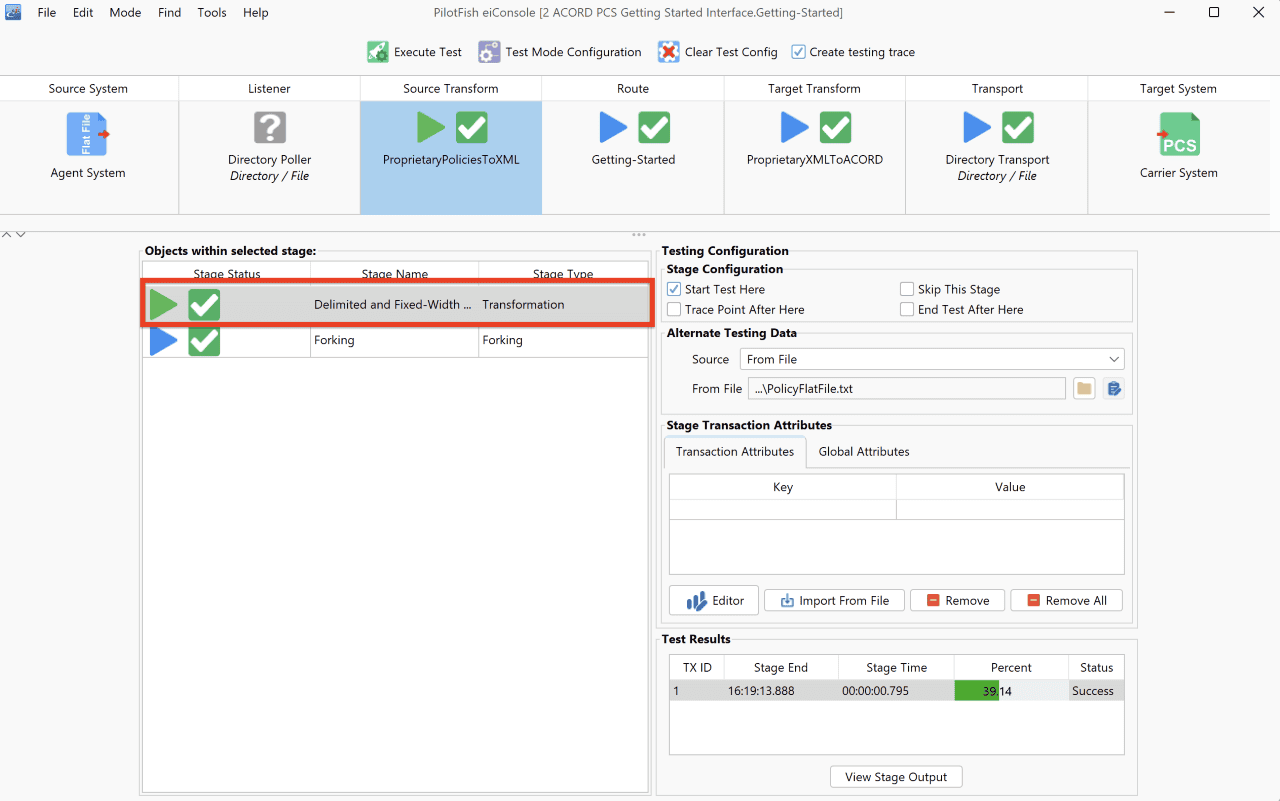Open the attributes Editor button
Screen dimensions: 1280x801
click(714, 600)
